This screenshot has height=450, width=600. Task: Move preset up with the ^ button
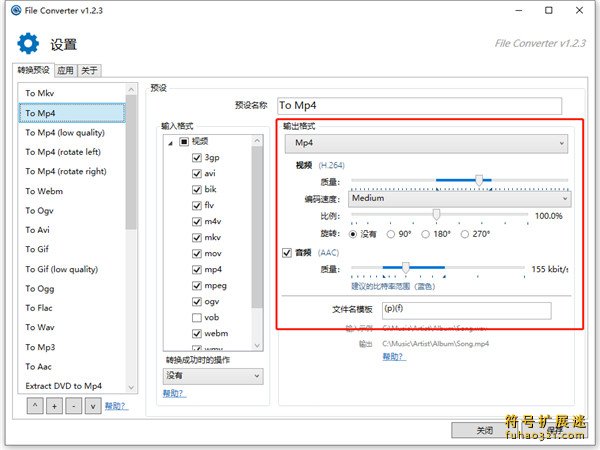point(35,406)
